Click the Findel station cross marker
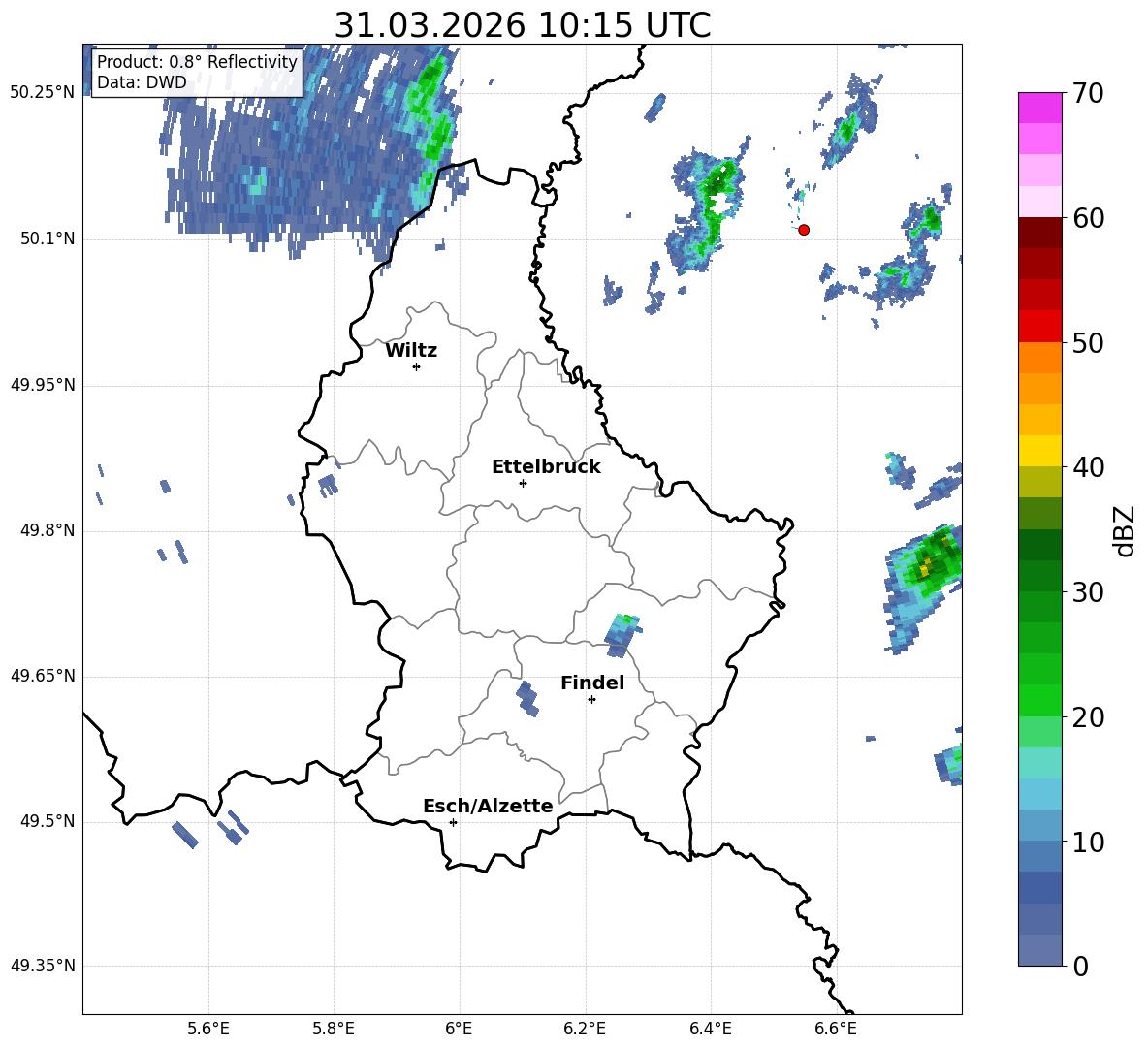The width and height of the screenshot is (1148, 1048). [x=591, y=700]
